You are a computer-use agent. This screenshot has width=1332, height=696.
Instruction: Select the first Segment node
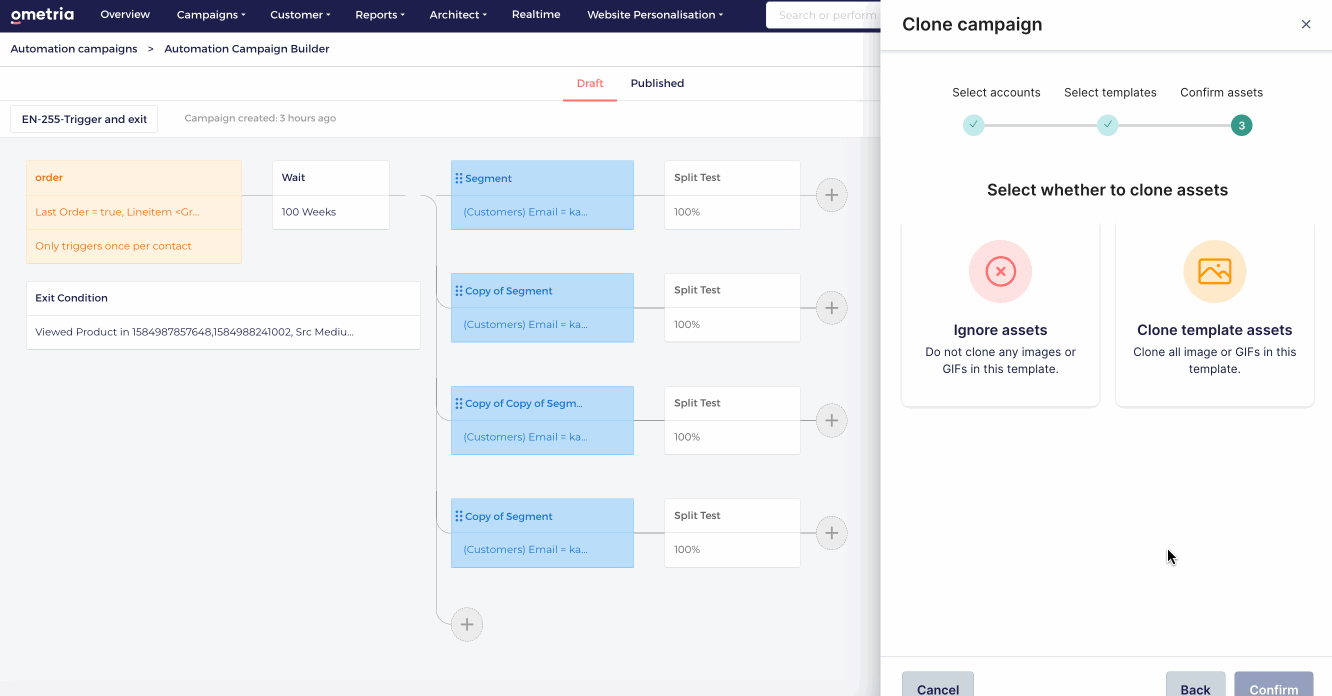click(x=542, y=195)
